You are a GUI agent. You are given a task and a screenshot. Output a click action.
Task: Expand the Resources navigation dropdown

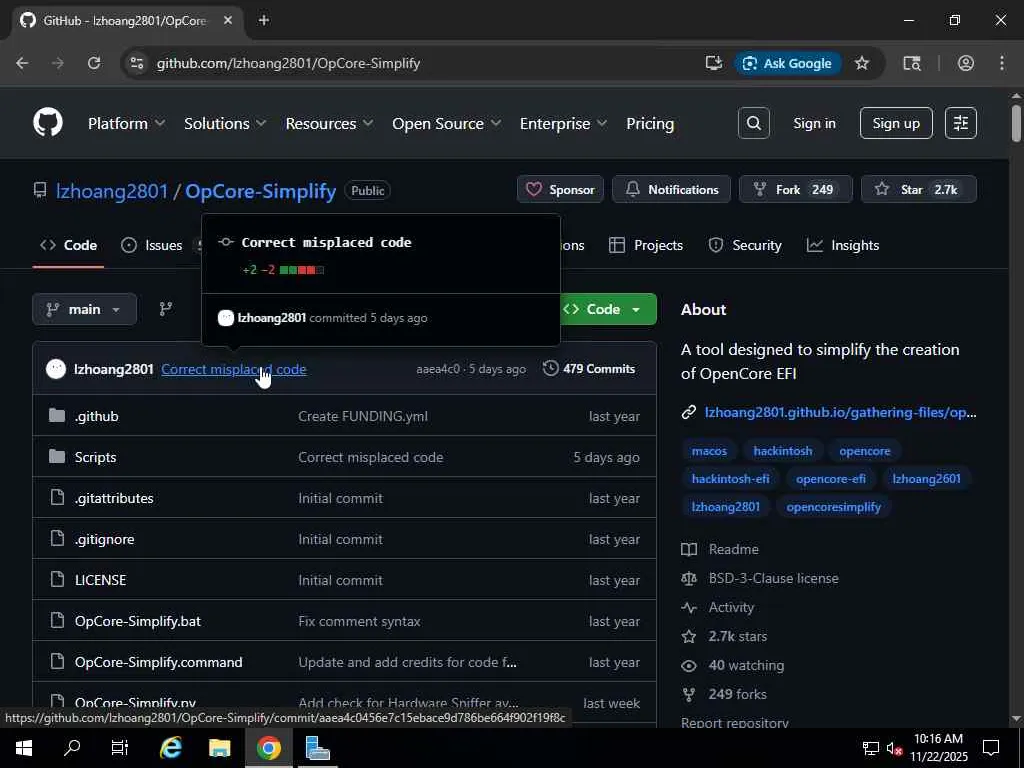pyautogui.click(x=329, y=123)
